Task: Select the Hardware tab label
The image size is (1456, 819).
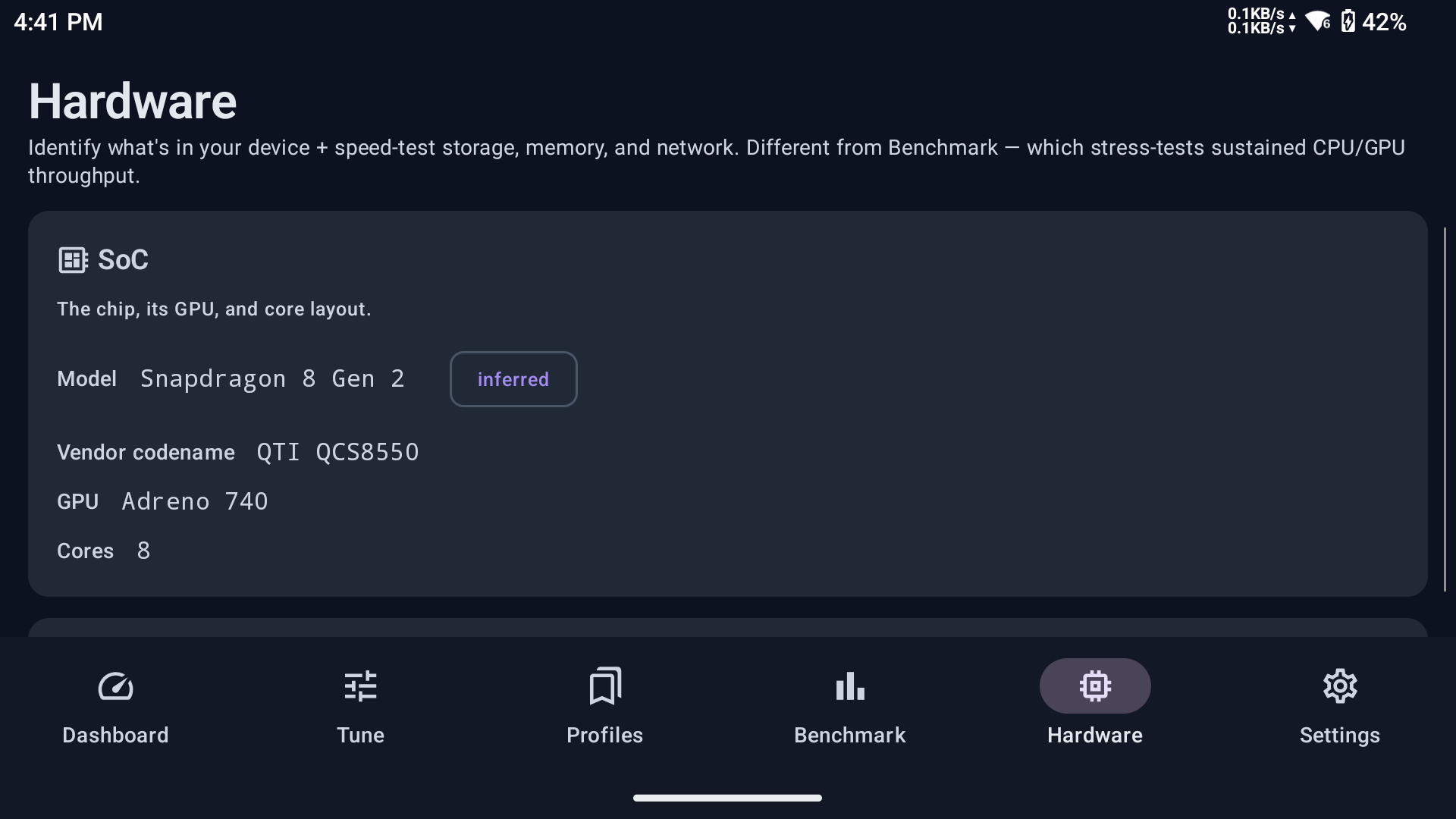Action: click(1095, 735)
